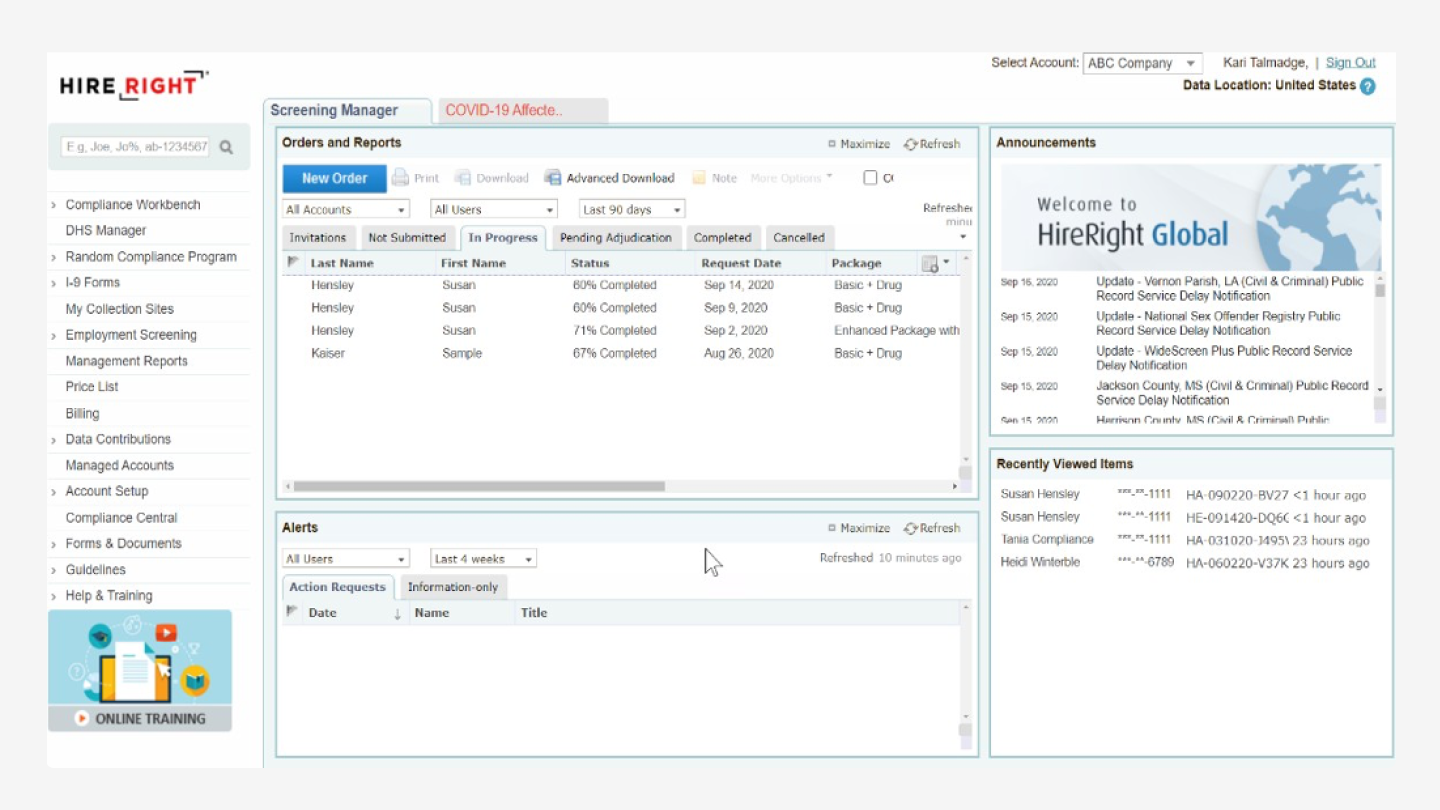
Task: Switch to the Pending Adjudication tab
Action: (615, 238)
